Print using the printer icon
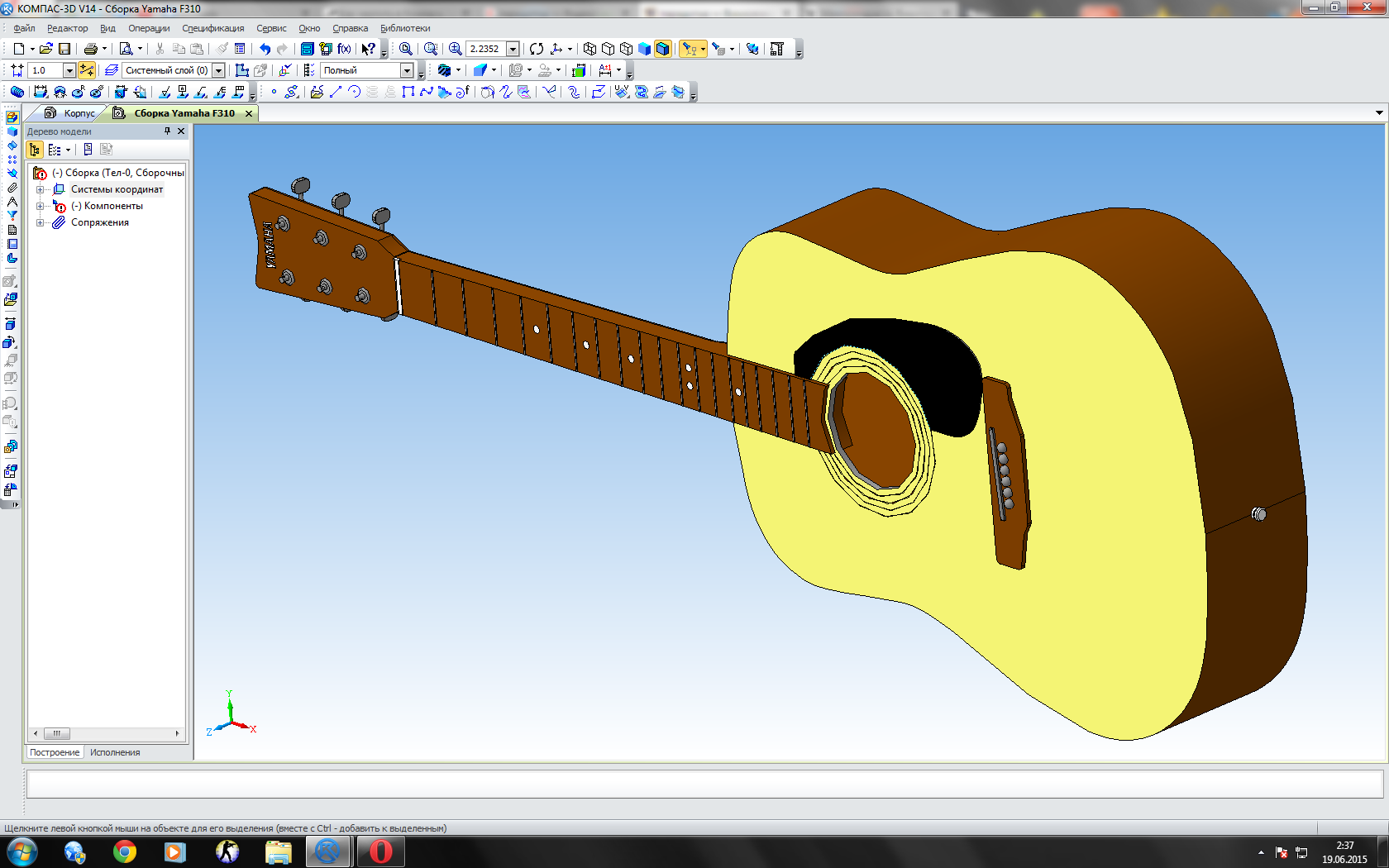 pos(91,49)
